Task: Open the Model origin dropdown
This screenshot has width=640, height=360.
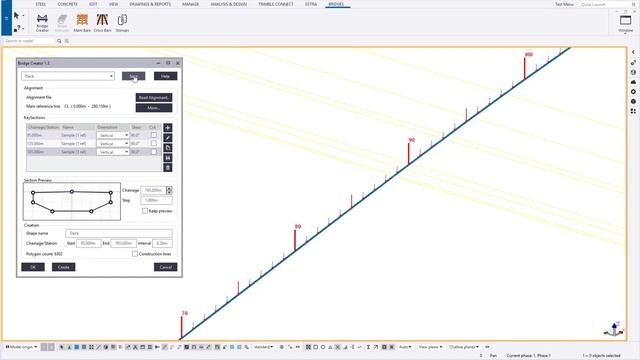Action: tap(21, 347)
